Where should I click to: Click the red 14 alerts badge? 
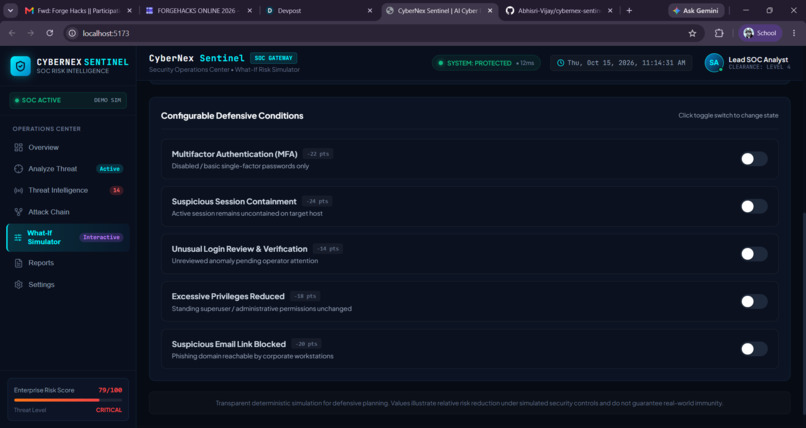[x=117, y=190]
